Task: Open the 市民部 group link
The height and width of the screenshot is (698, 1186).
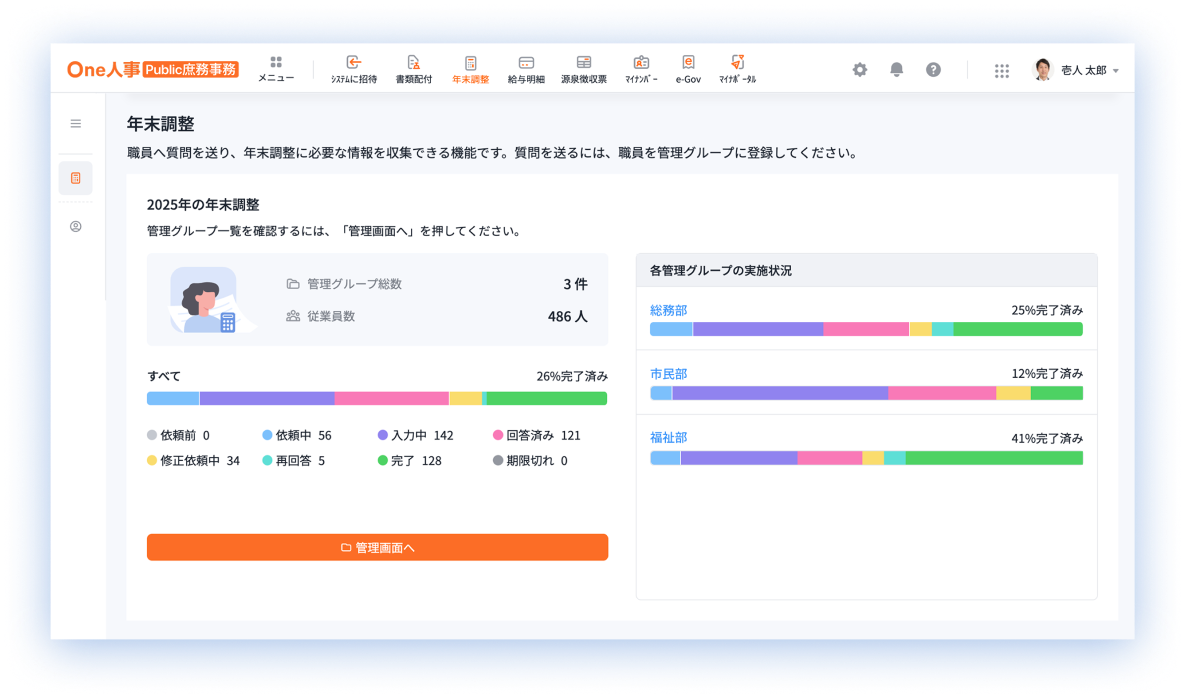Action: 669,374
